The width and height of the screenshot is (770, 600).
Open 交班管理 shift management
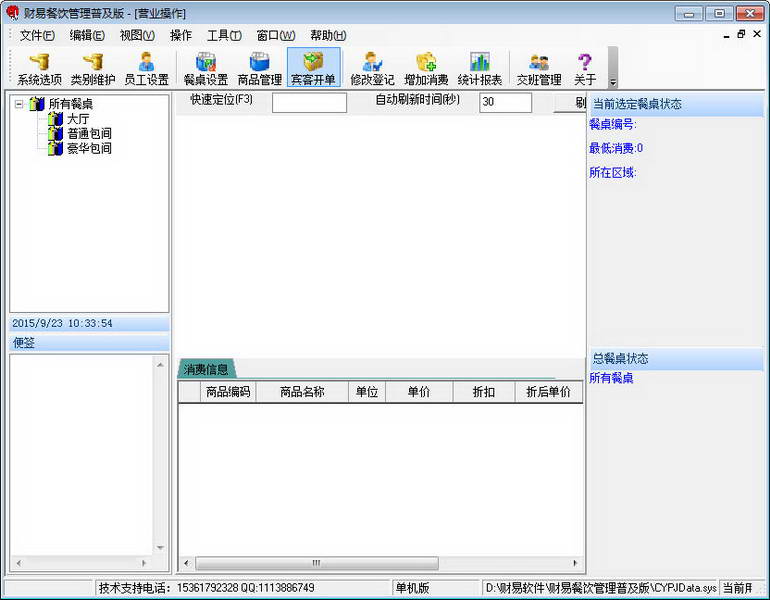click(539, 68)
